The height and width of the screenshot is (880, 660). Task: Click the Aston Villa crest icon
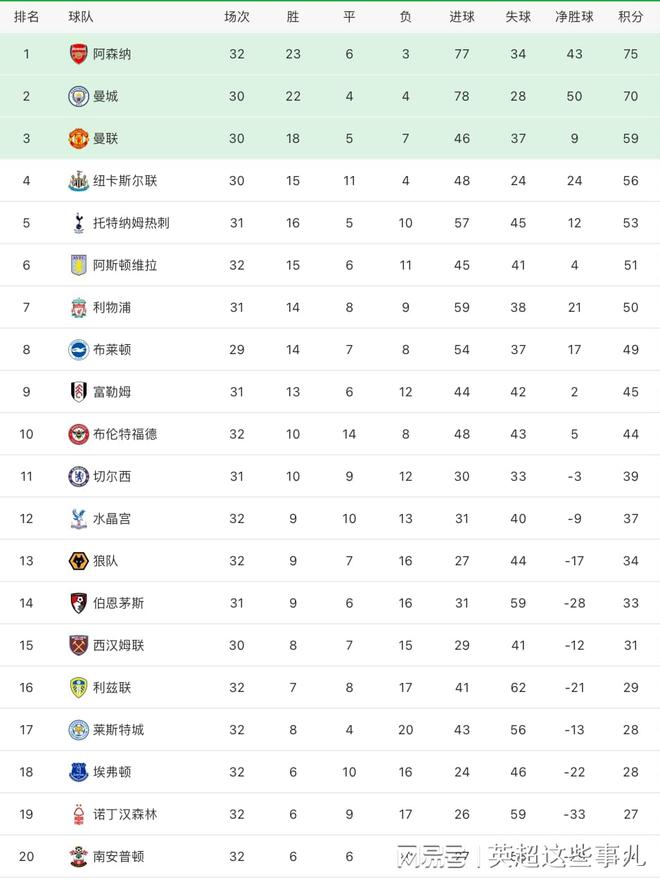[78, 265]
